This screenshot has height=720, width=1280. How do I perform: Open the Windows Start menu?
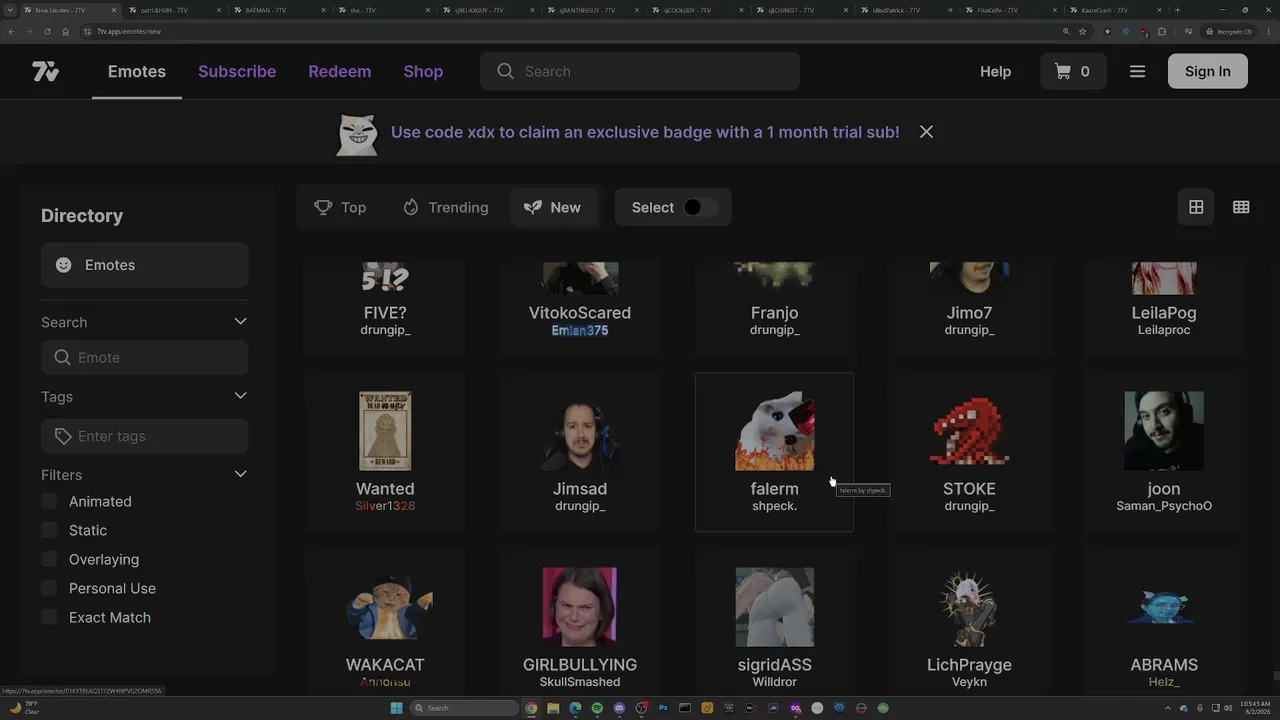click(x=396, y=708)
